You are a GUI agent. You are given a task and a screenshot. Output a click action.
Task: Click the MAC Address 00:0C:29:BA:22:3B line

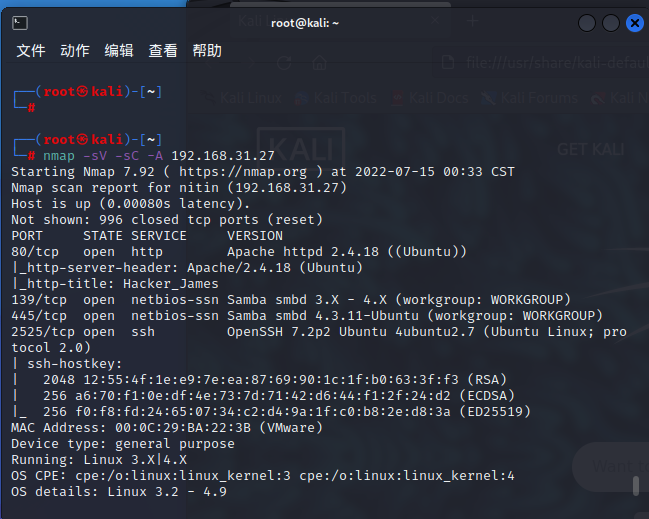point(167,428)
